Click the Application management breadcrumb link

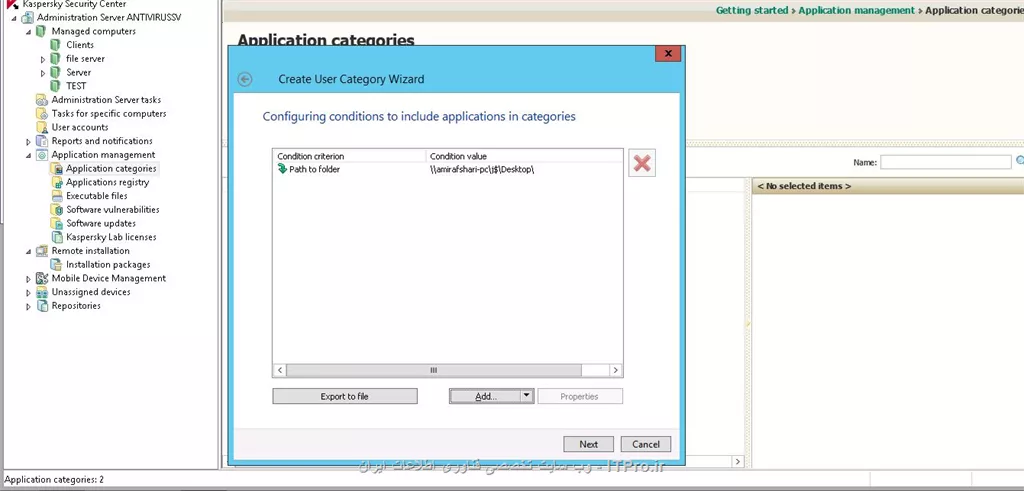pyautogui.click(x=856, y=10)
